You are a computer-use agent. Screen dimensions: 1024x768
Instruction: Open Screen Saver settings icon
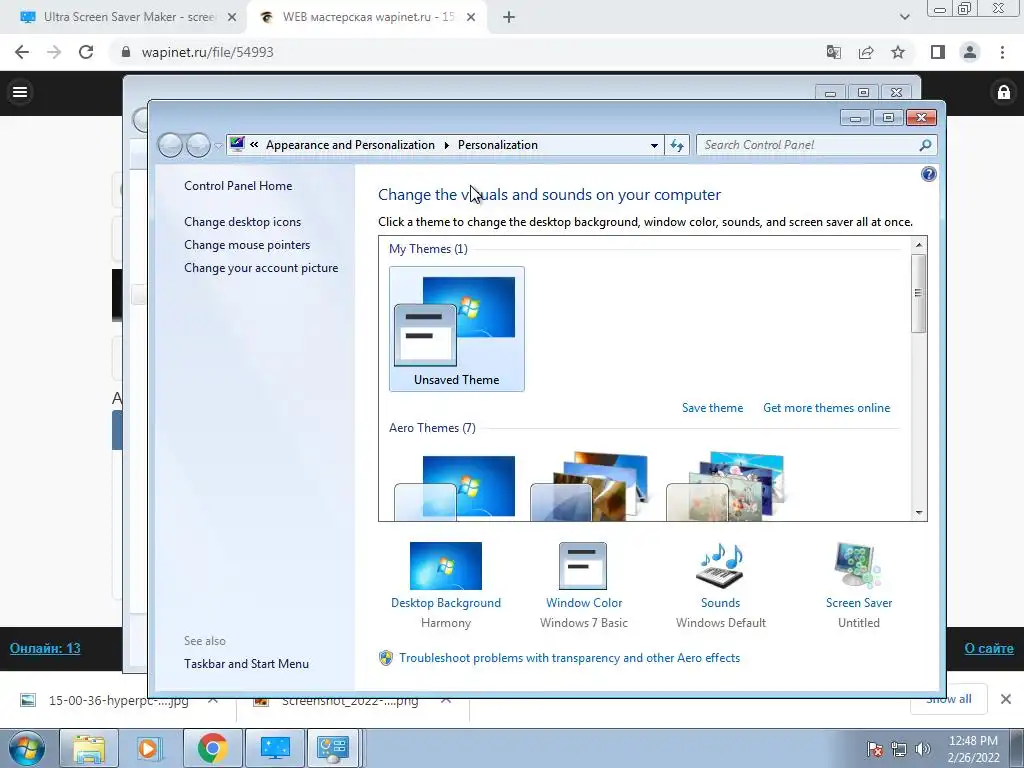click(858, 566)
